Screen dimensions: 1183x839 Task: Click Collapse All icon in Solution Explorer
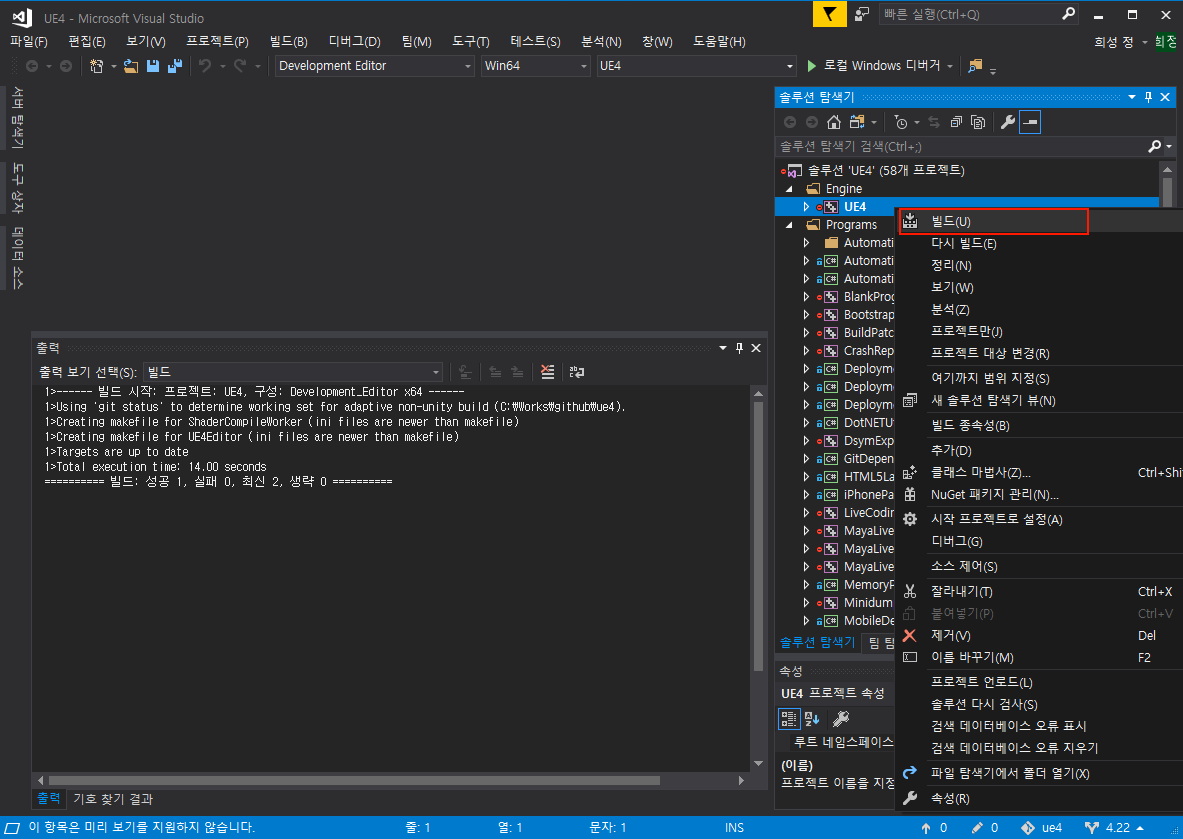point(956,122)
